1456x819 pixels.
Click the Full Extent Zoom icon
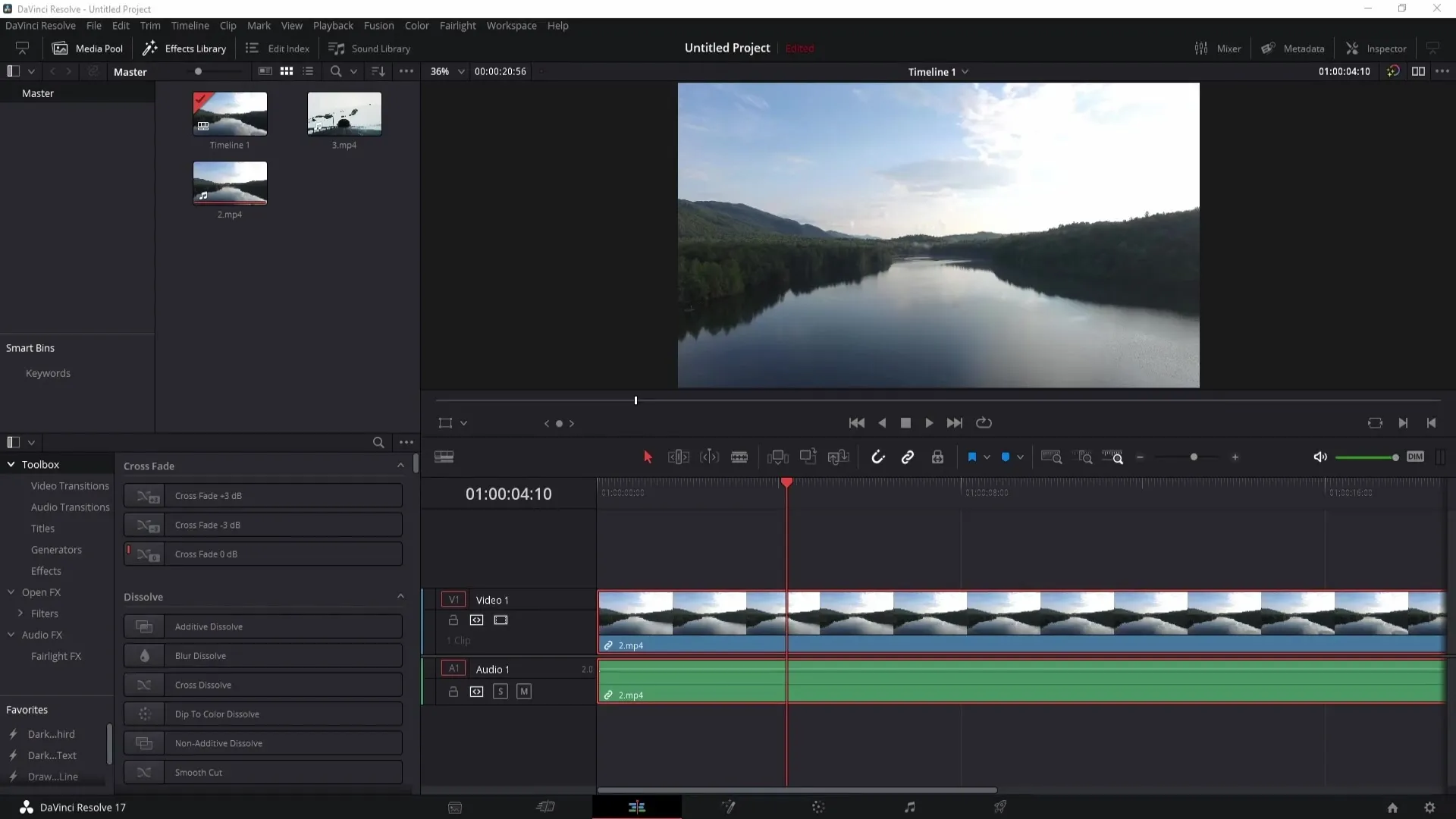[x=1052, y=457]
